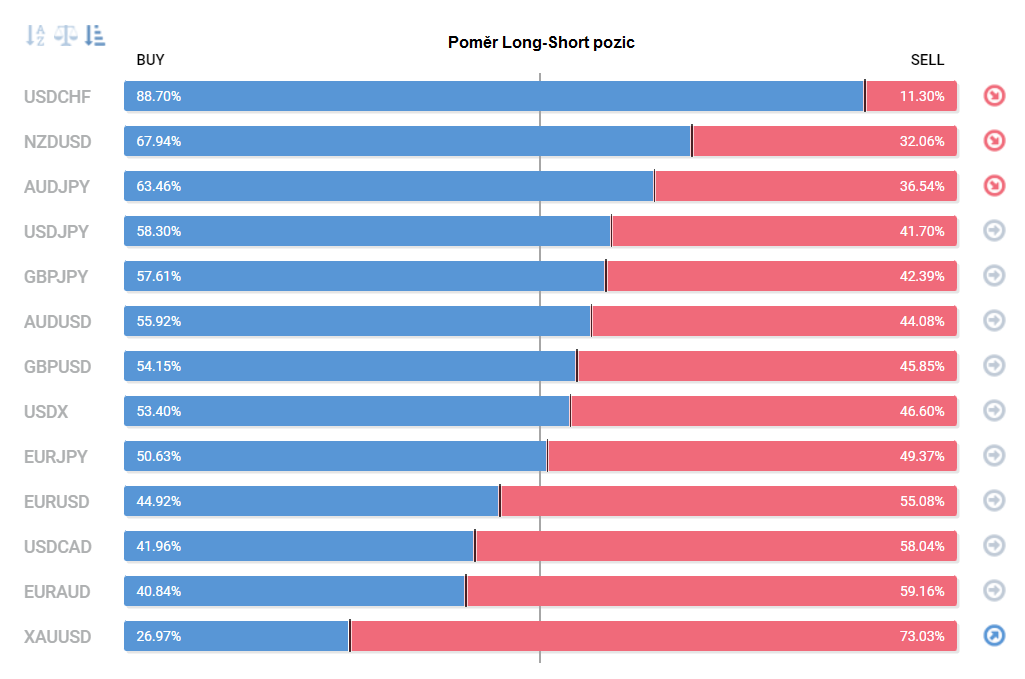Screen dimensions: 1025x679
Task: Click the red 58.04% bar for USDCAD
Action: [x=716, y=546]
